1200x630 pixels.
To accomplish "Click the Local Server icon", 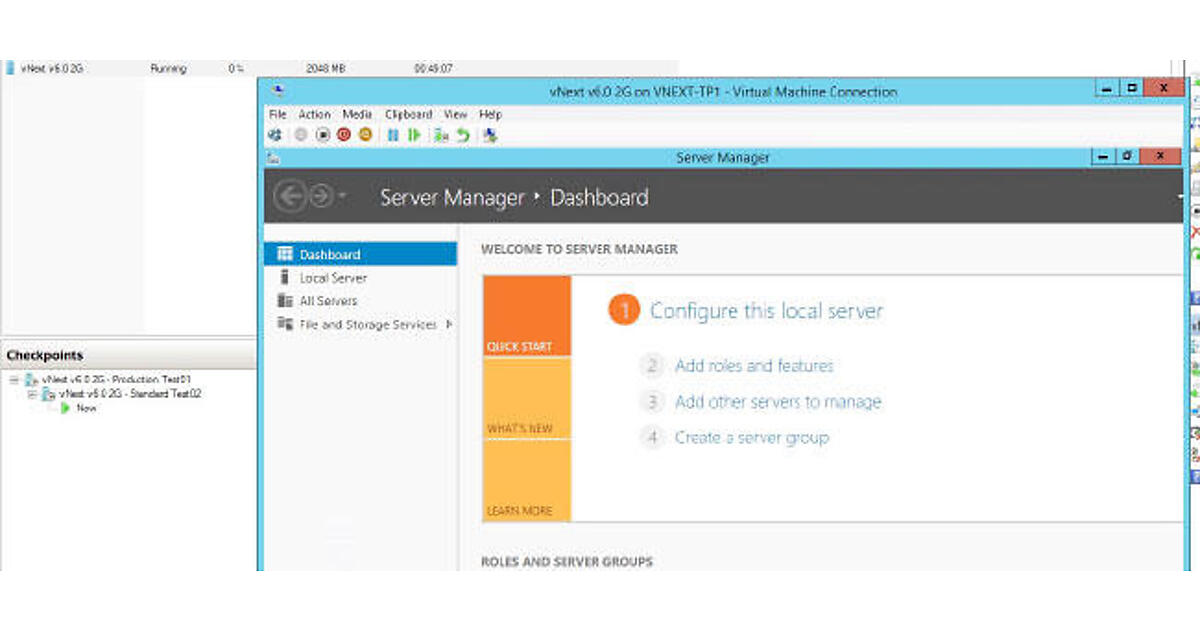I will point(284,278).
